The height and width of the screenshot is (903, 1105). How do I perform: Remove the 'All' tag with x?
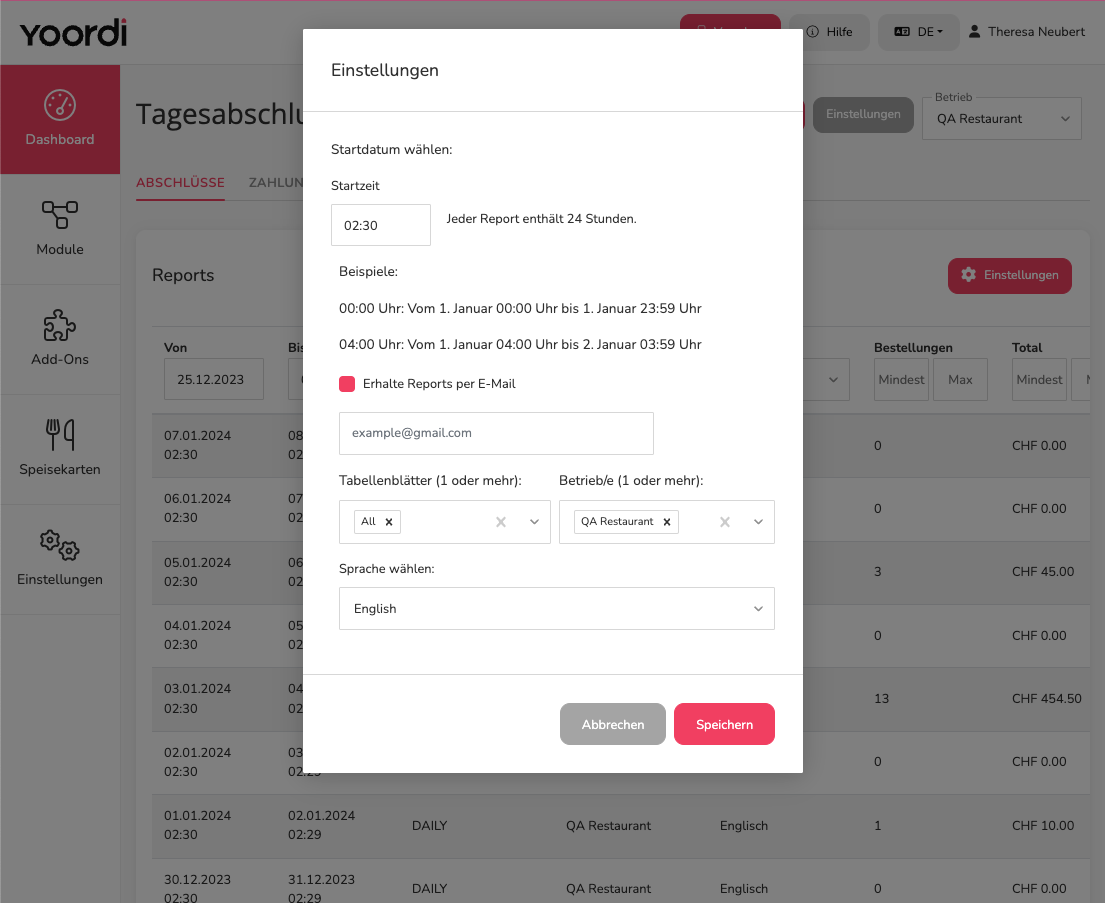[x=388, y=522]
